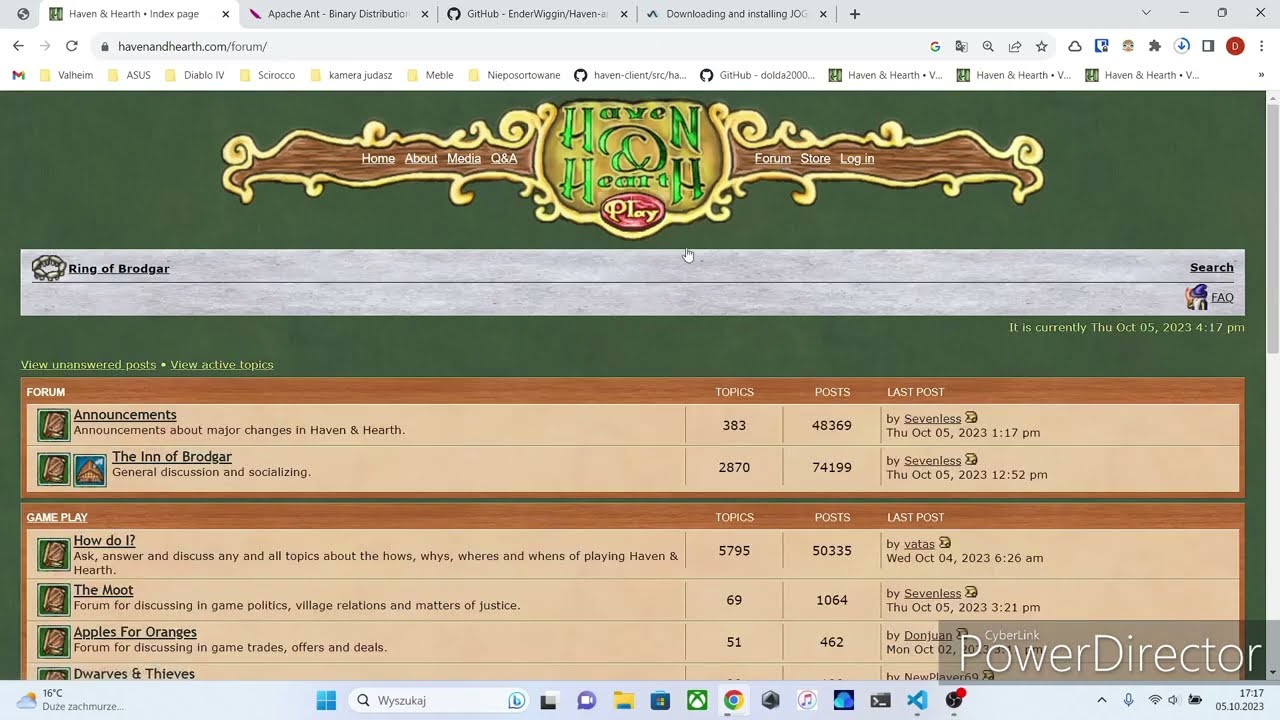Click the Log in link

857,158
